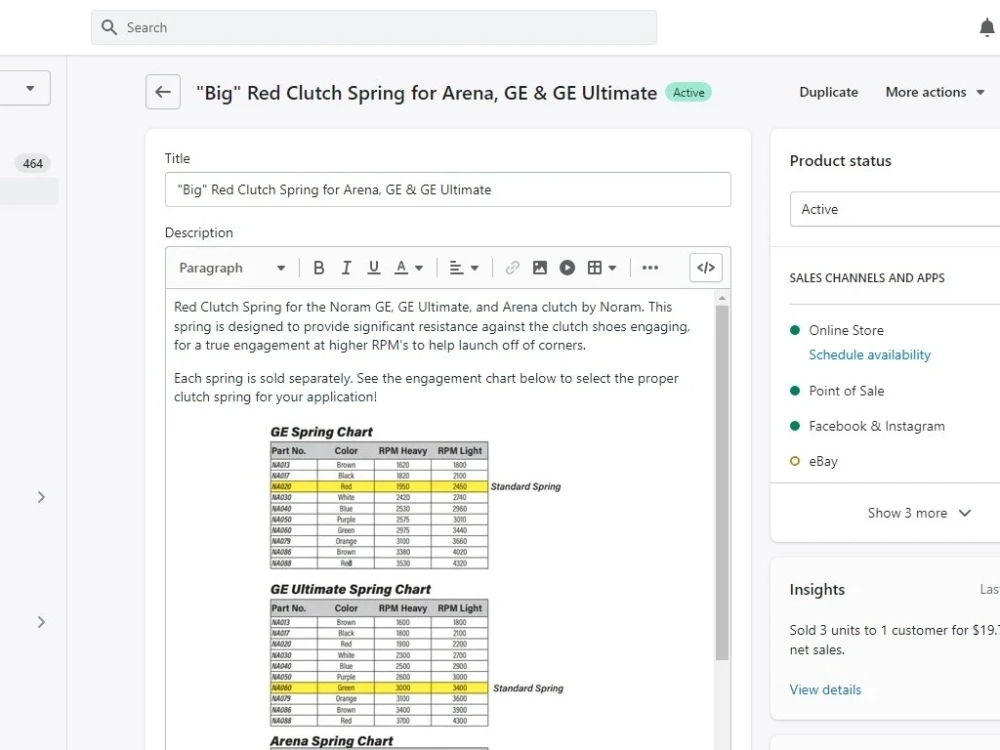Click the 'Each spring is sold separately' paragraph

click(x=426, y=387)
